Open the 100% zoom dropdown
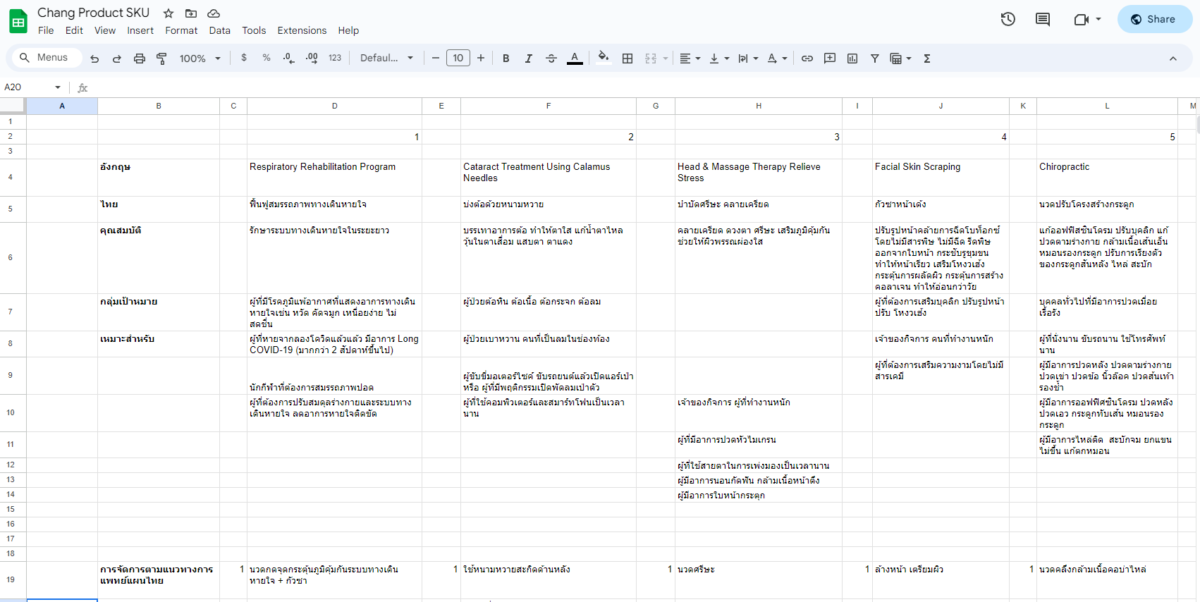 coord(199,58)
